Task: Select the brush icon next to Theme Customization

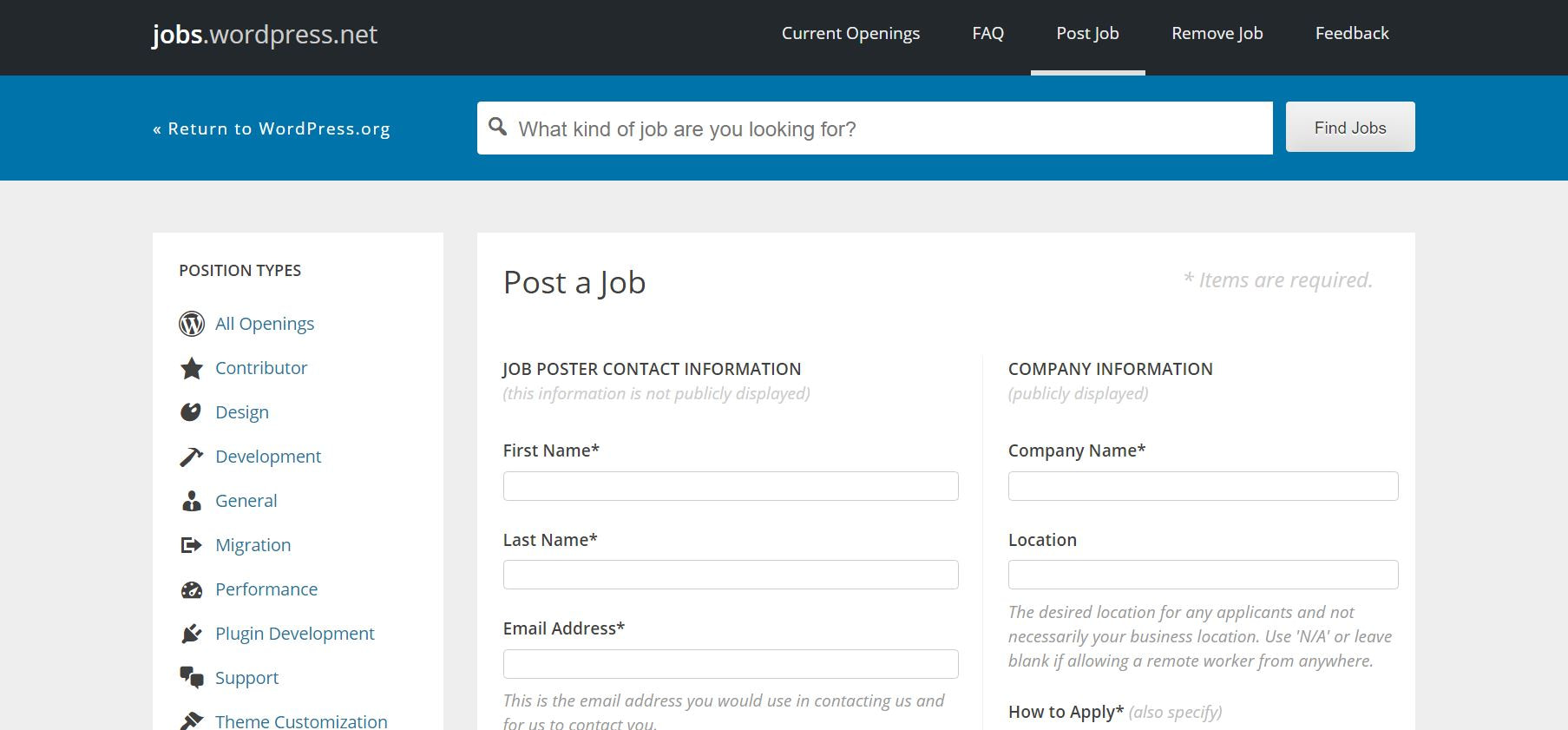Action: (x=191, y=719)
